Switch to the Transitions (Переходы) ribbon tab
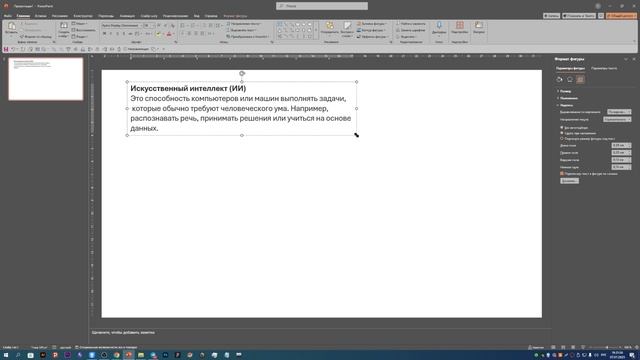This screenshot has width=640, height=360. pos(106,16)
